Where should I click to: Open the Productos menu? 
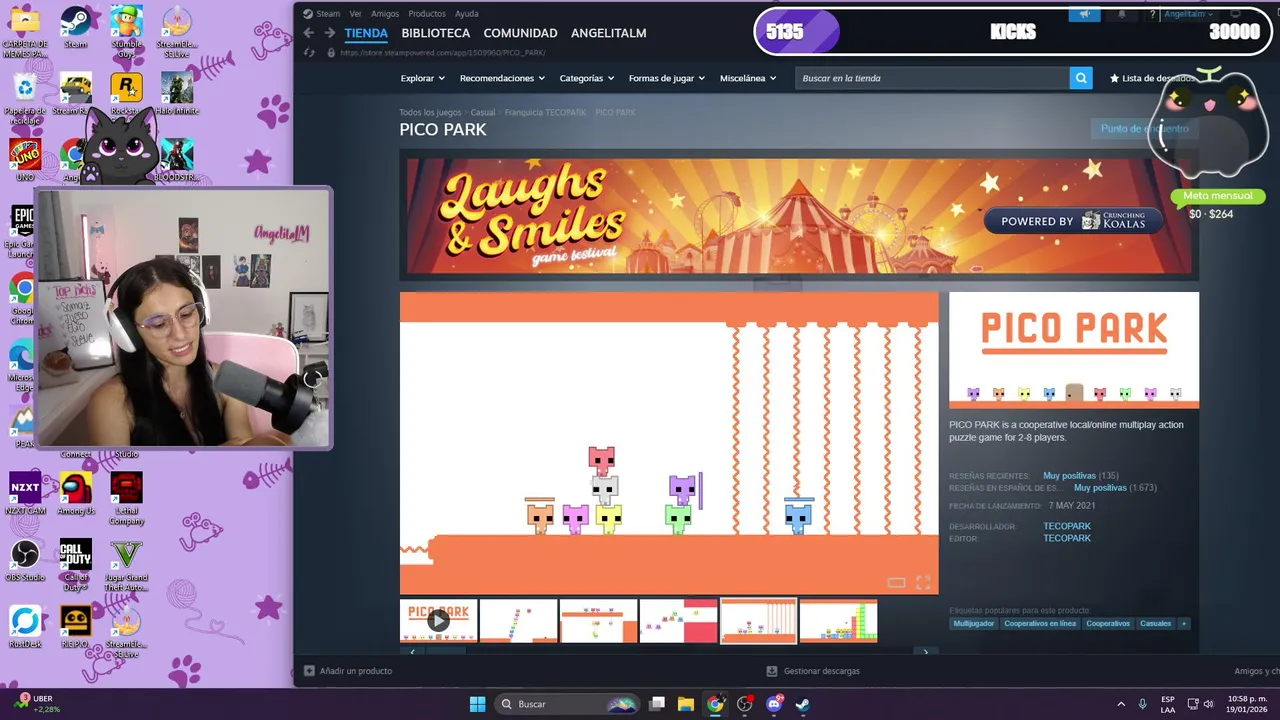click(427, 14)
